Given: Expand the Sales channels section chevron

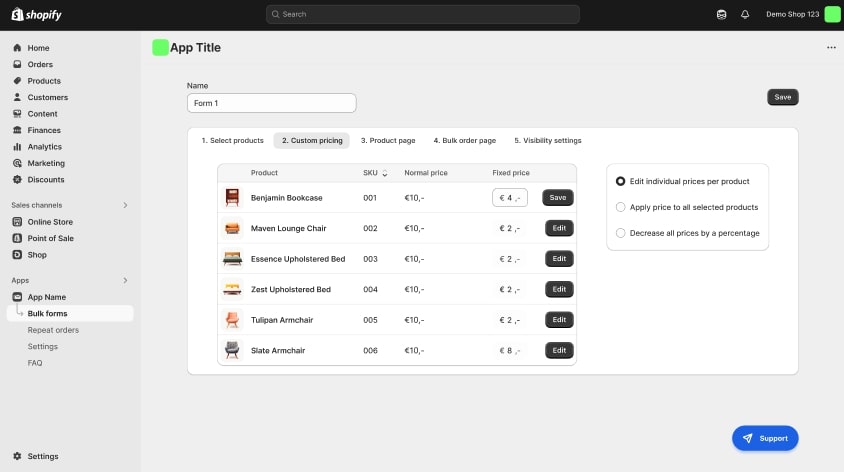Looking at the screenshot, I should click(125, 205).
